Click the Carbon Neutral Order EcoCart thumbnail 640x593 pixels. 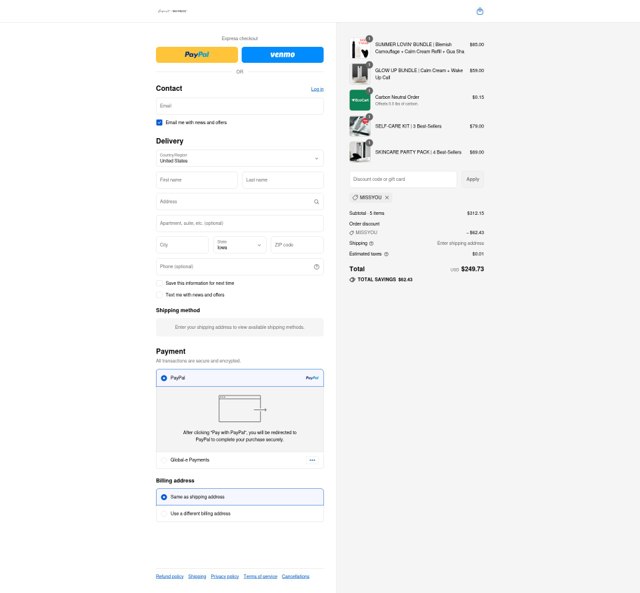tap(360, 100)
